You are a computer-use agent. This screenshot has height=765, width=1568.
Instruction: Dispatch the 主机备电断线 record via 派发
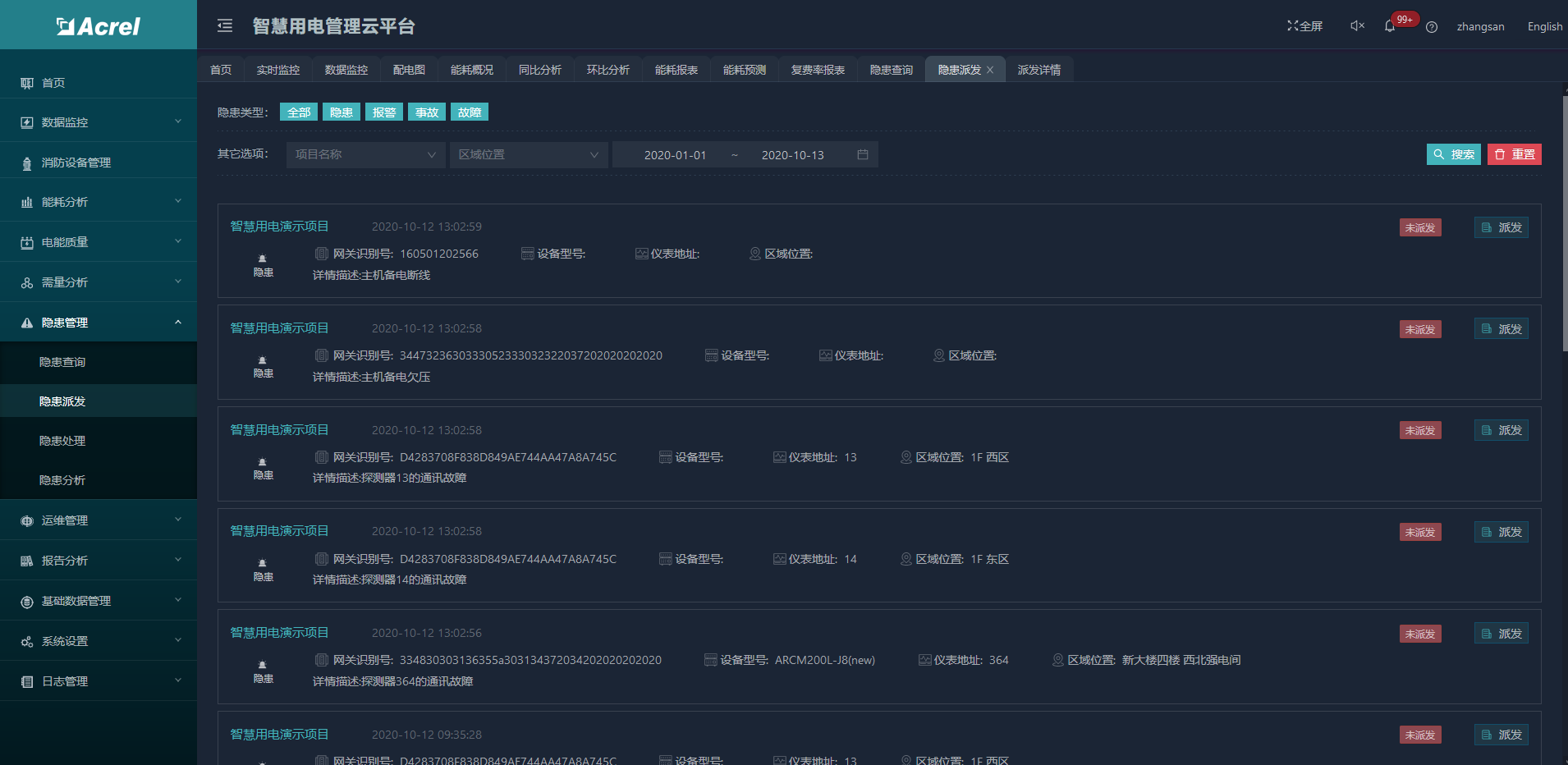point(1502,227)
